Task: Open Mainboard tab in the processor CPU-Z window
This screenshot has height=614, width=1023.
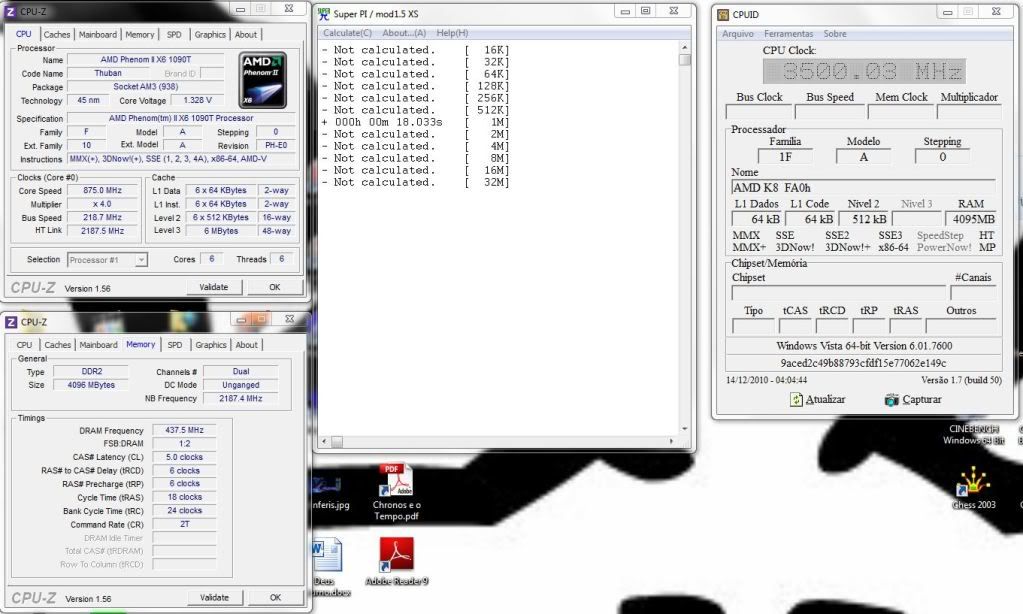Action: pyautogui.click(x=98, y=35)
